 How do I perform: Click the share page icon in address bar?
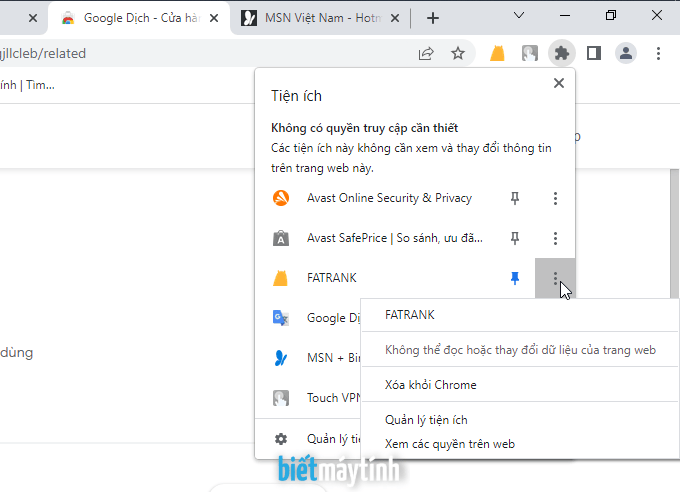pyautogui.click(x=426, y=53)
